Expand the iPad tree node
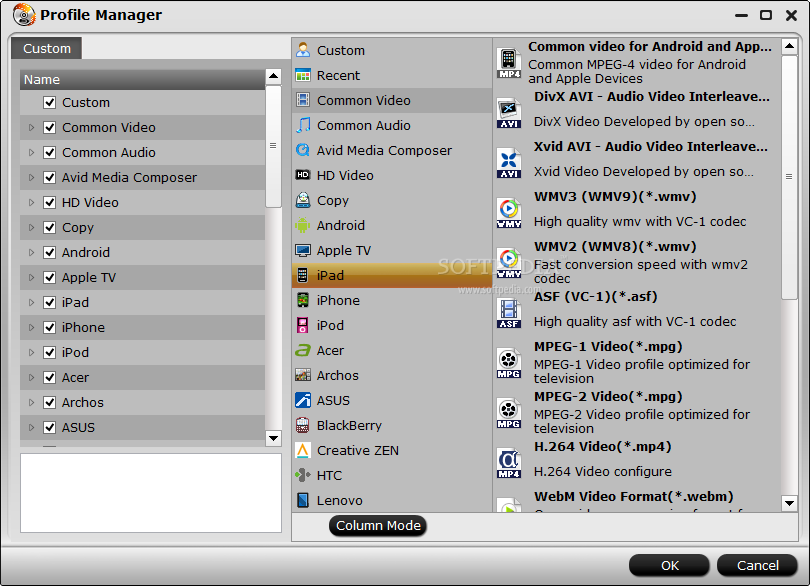The height and width of the screenshot is (586, 810). (32, 302)
